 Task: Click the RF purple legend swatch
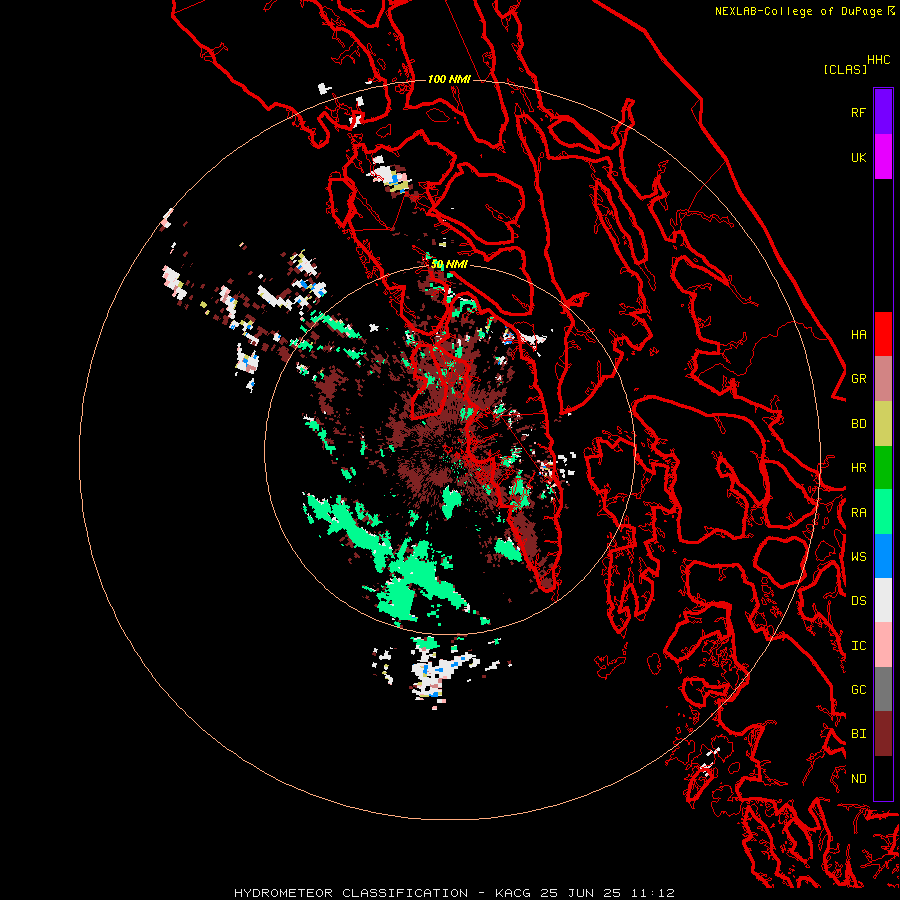883,112
